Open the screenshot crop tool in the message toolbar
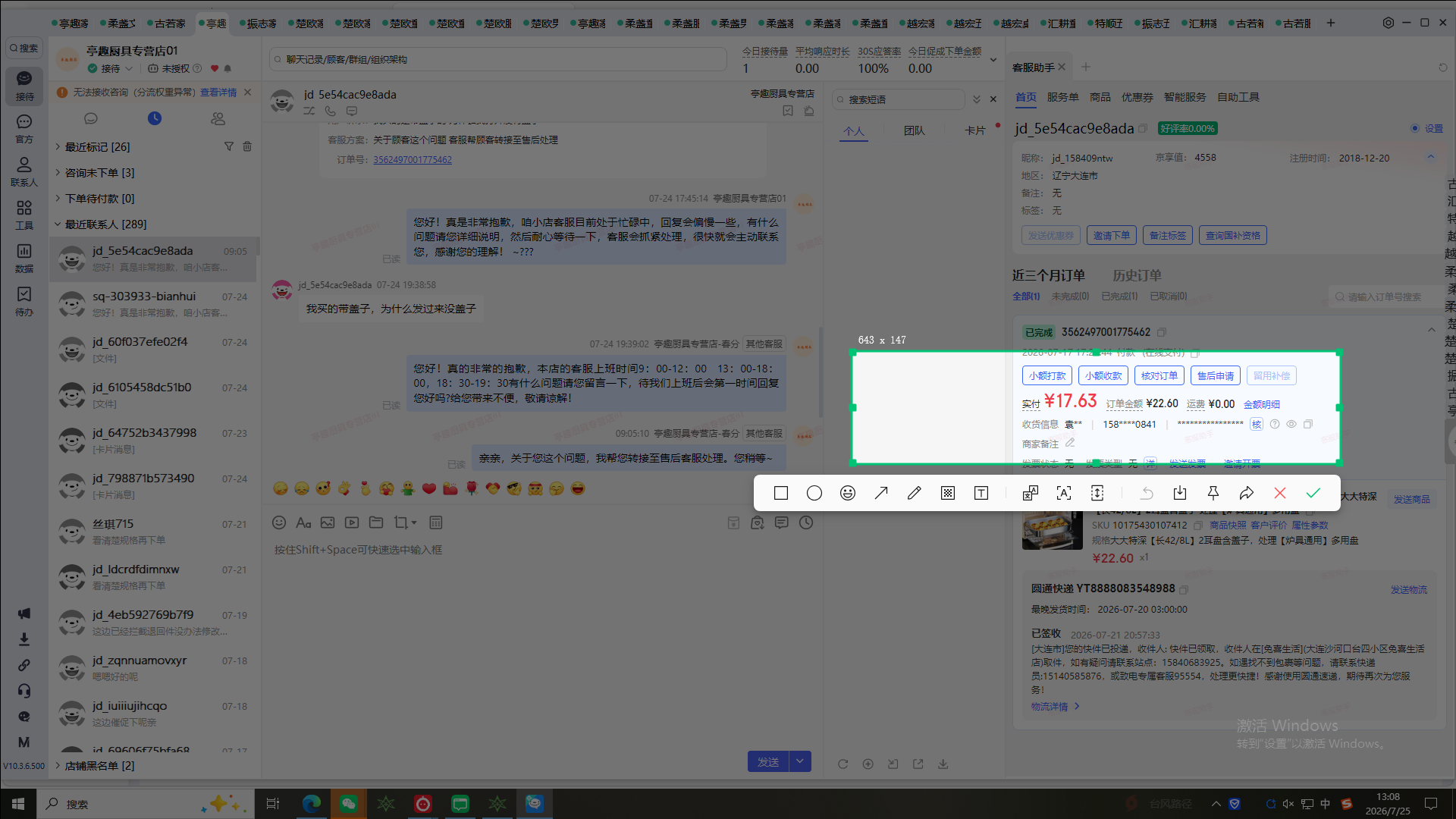Viewport: 1456px width, 819px height. pos(401,522)
